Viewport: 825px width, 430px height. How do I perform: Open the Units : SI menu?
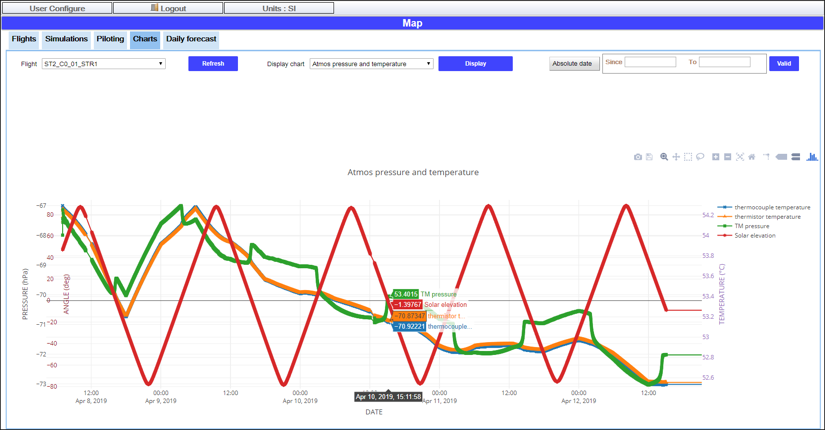278,8
